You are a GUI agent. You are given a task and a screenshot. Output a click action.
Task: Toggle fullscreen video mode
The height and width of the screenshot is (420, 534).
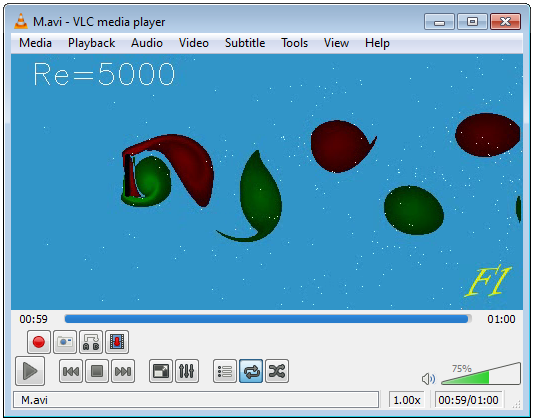tap(161, 371)
